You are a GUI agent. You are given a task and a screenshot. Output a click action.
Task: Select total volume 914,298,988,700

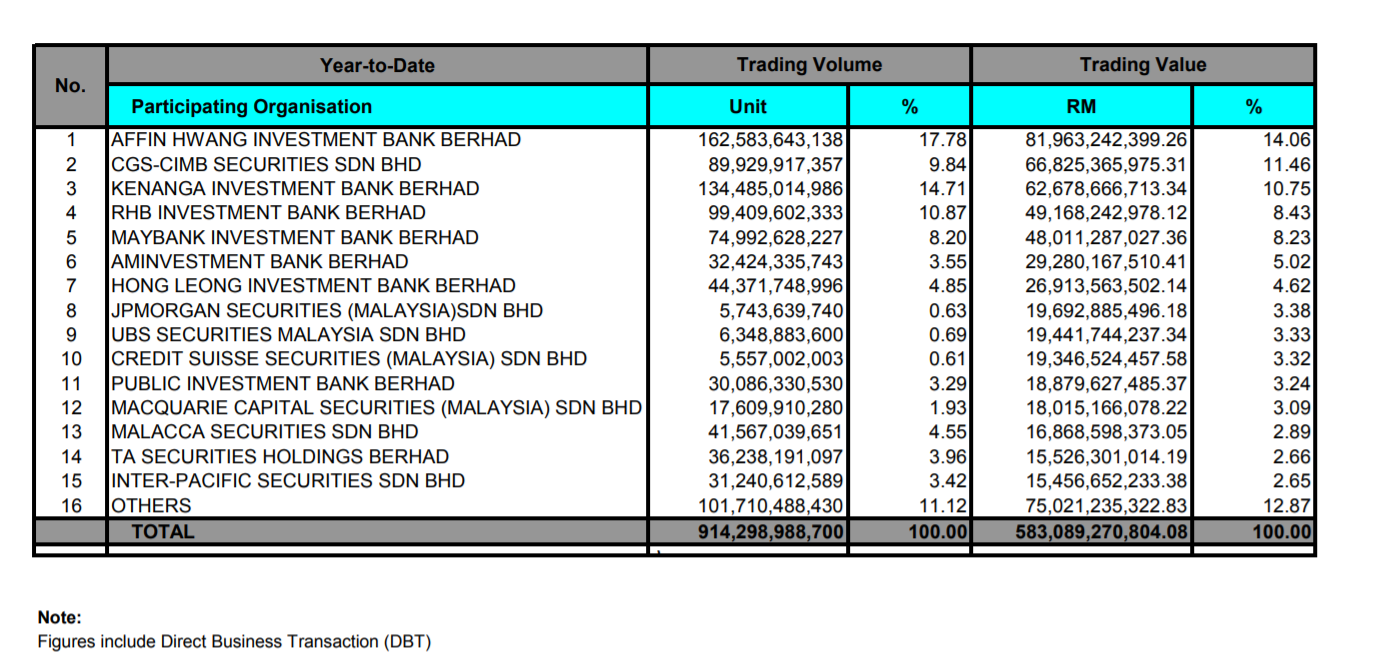(770, 531)
